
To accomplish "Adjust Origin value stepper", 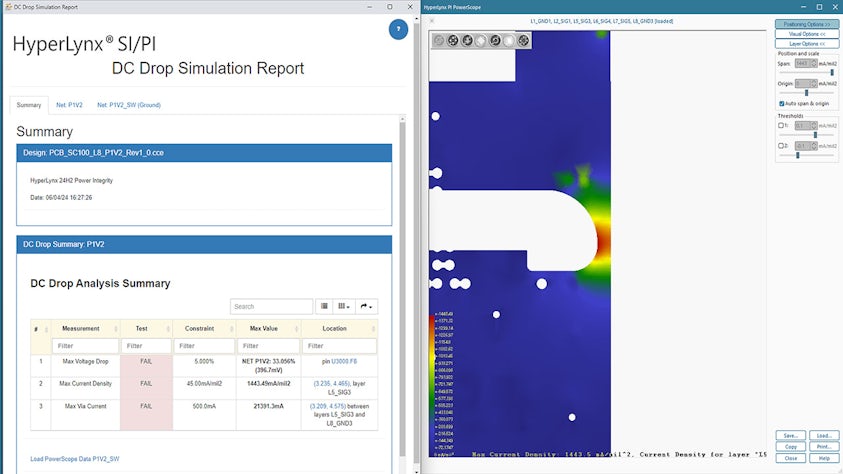I will [814, 83].
